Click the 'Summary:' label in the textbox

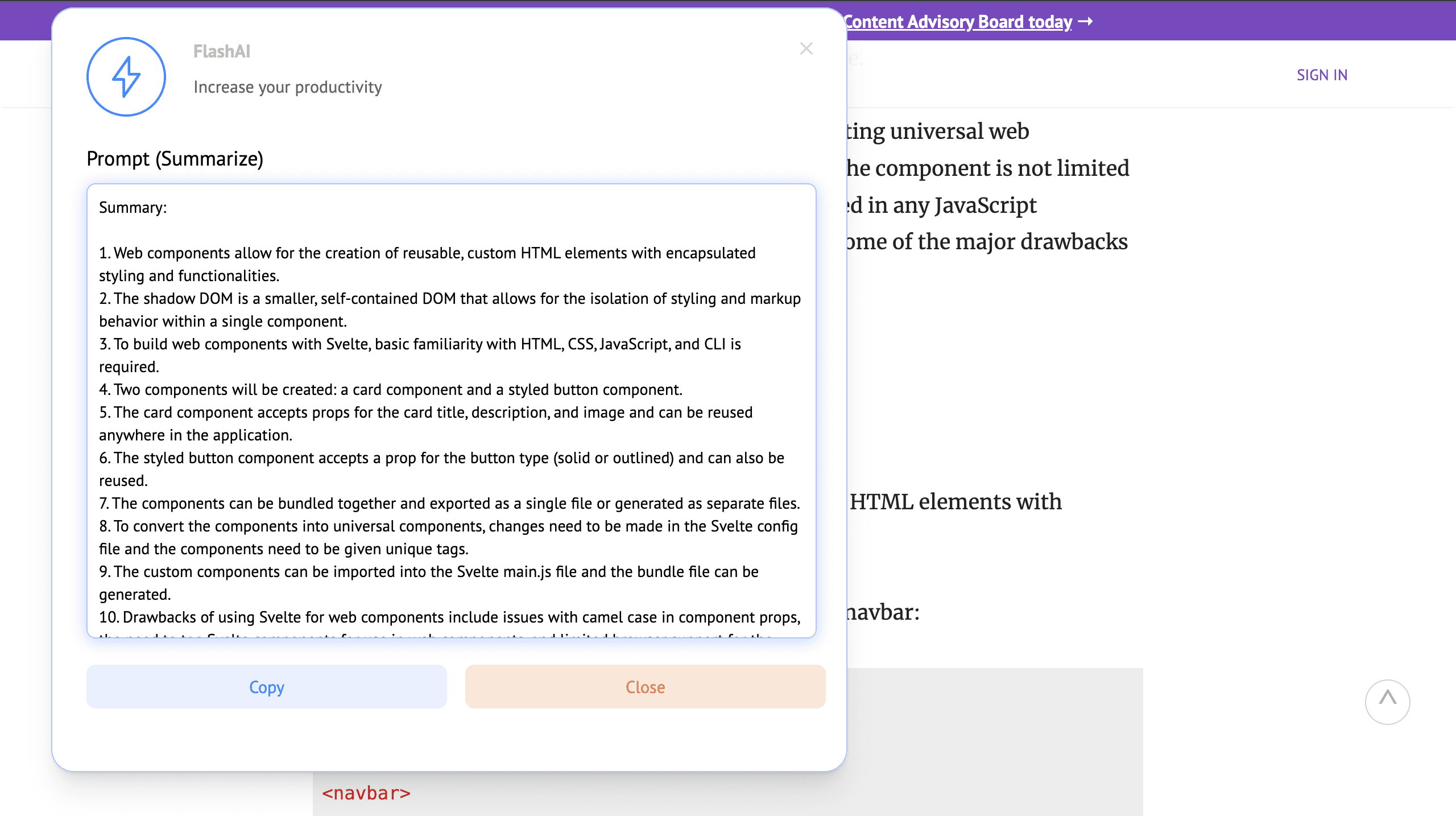click(133, 208)
